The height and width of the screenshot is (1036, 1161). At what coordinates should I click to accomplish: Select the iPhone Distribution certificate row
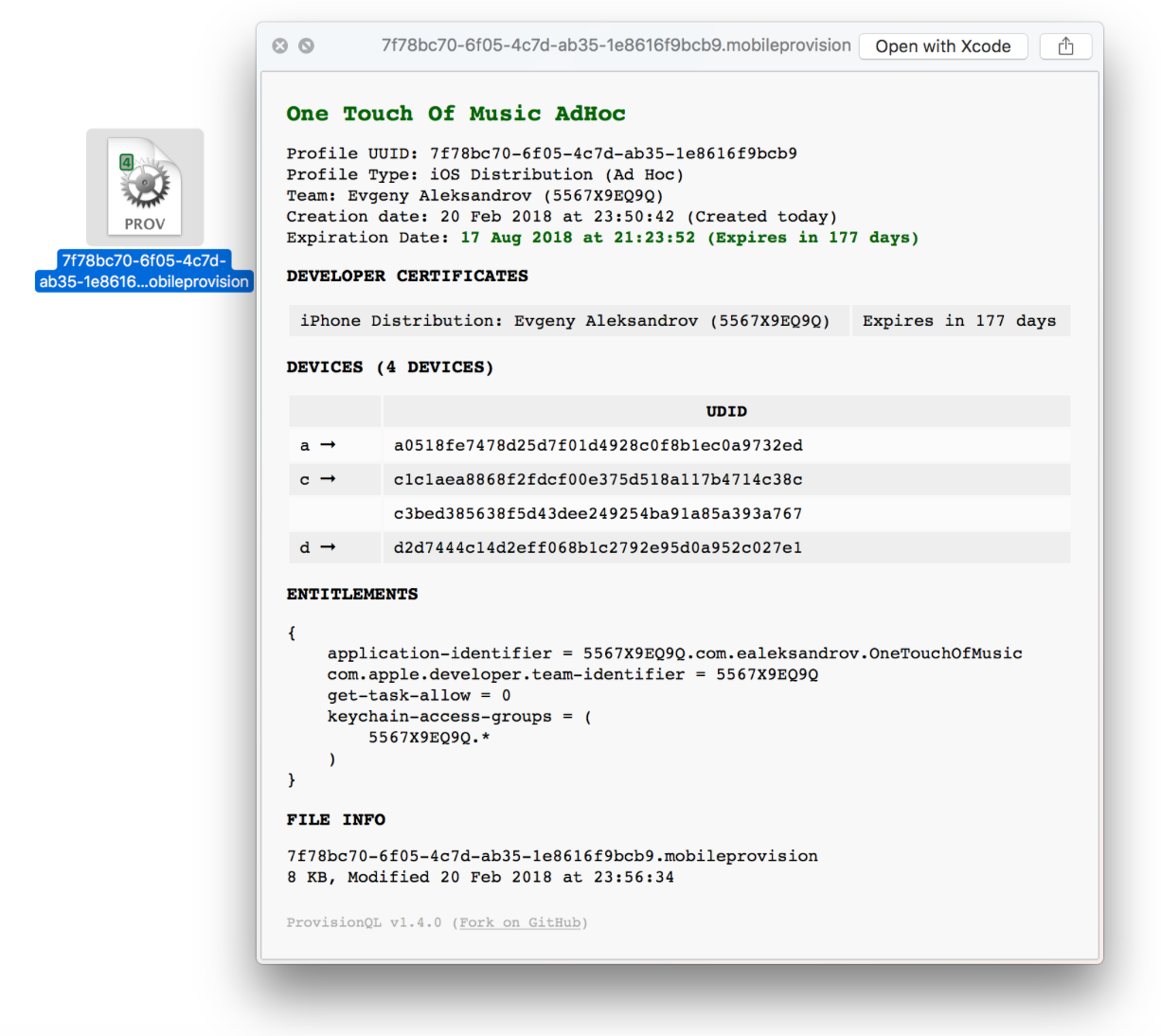568,320
